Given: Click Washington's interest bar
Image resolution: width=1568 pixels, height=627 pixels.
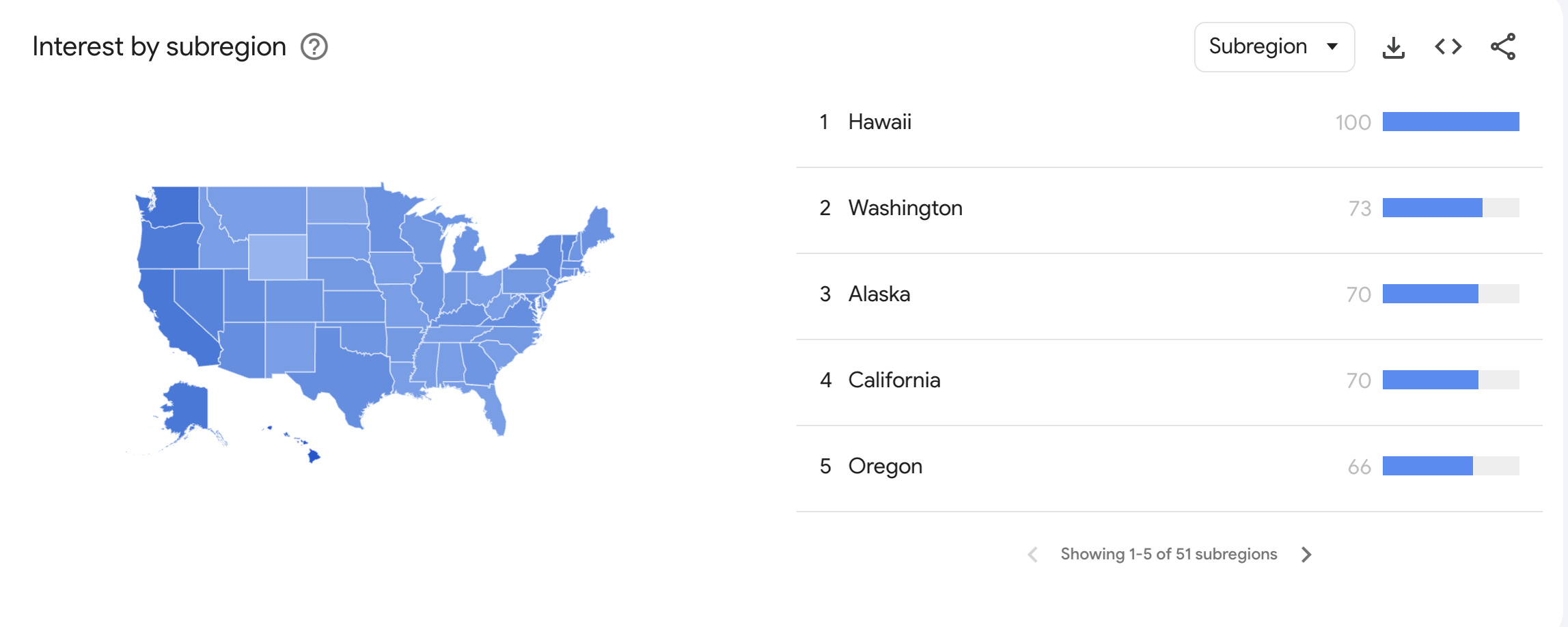Looking at the screenshot, I should point(1432,208).
